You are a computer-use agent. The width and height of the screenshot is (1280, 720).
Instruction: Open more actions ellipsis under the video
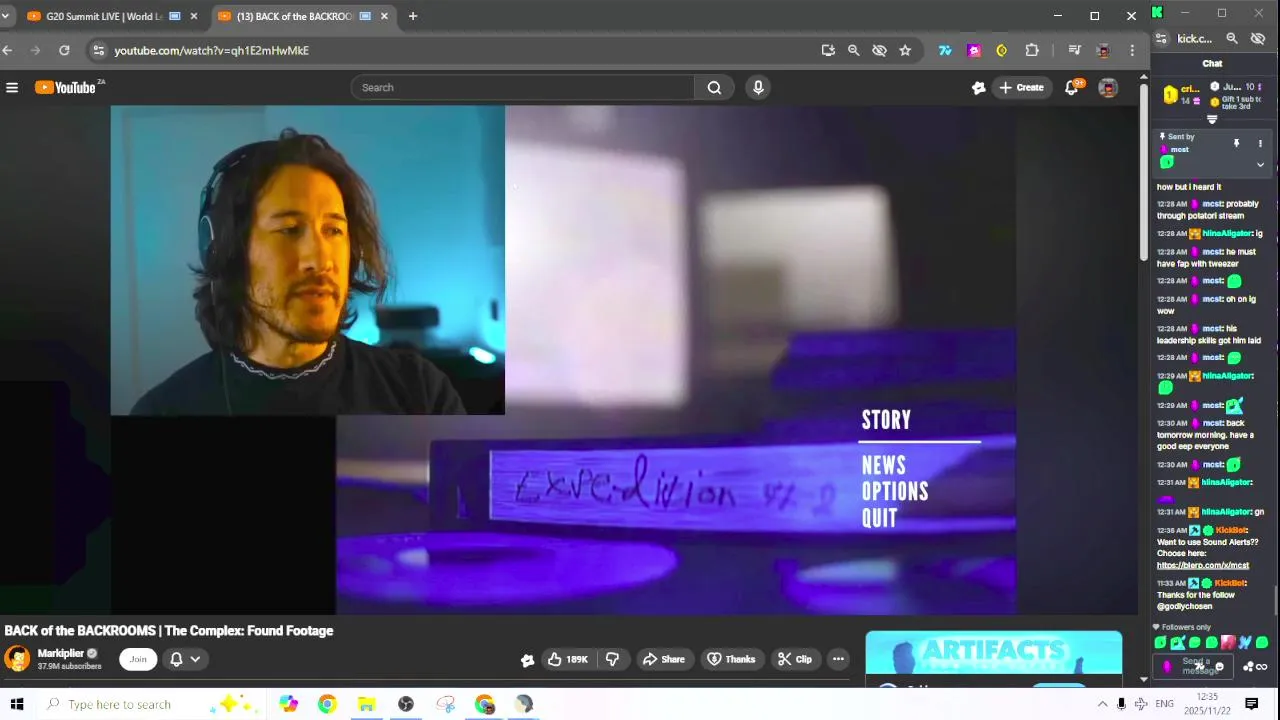click(838, 659)
